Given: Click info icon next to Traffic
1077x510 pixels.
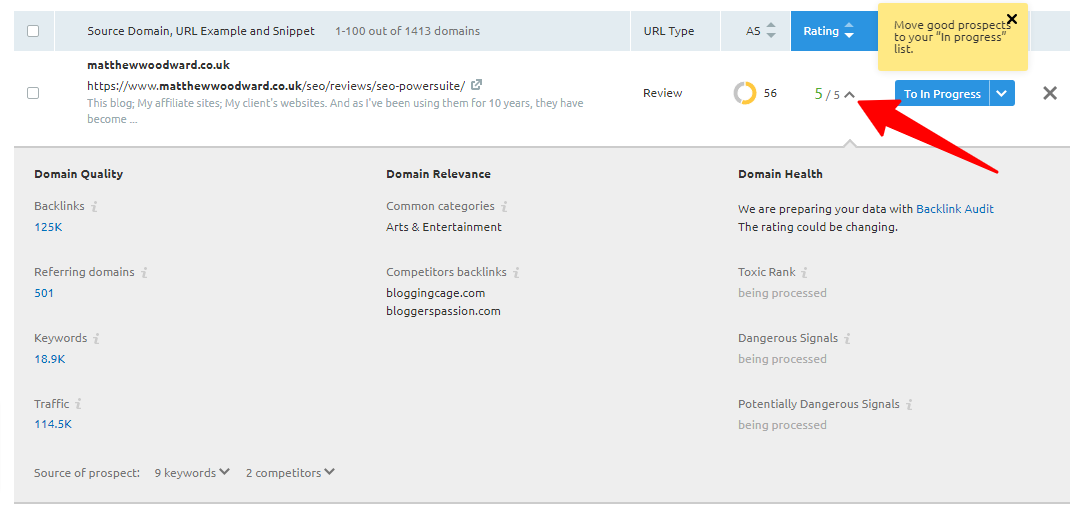Looking at the screenshot, I should point(79,405).
